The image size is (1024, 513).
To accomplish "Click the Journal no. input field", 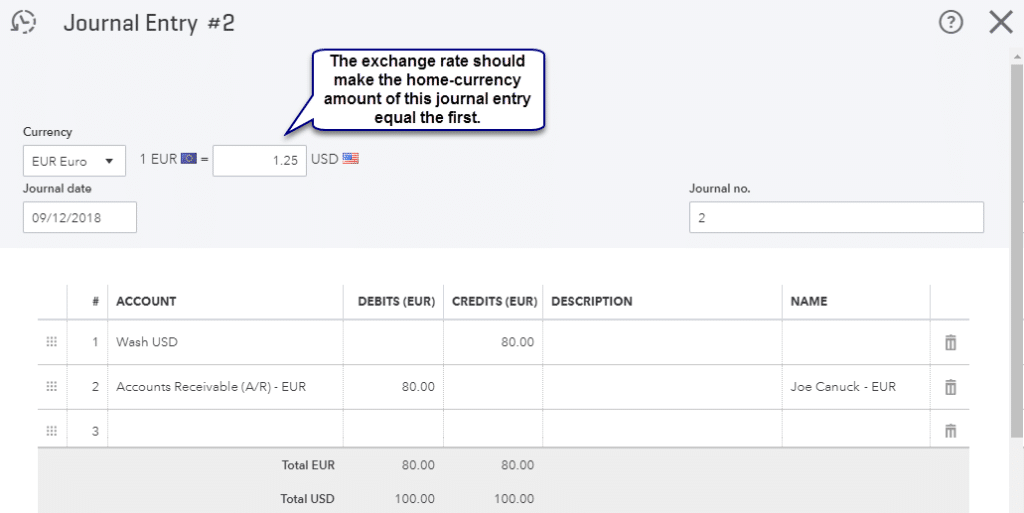I will coord(836,217).
